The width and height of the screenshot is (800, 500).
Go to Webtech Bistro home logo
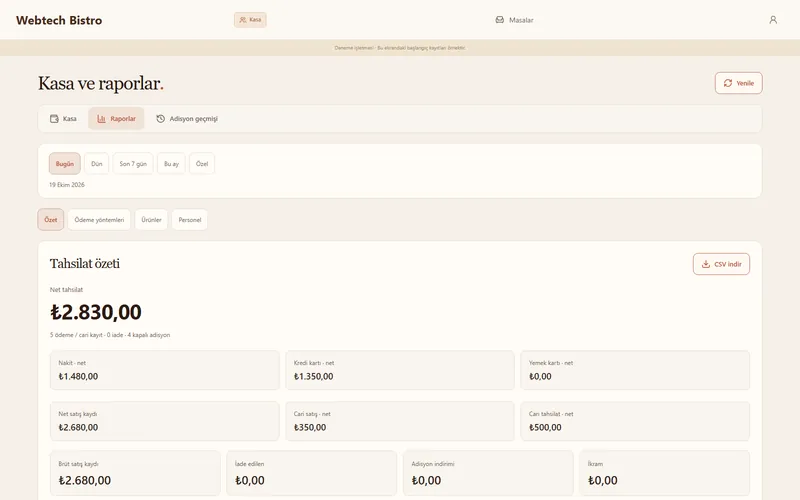coord(59,20)
